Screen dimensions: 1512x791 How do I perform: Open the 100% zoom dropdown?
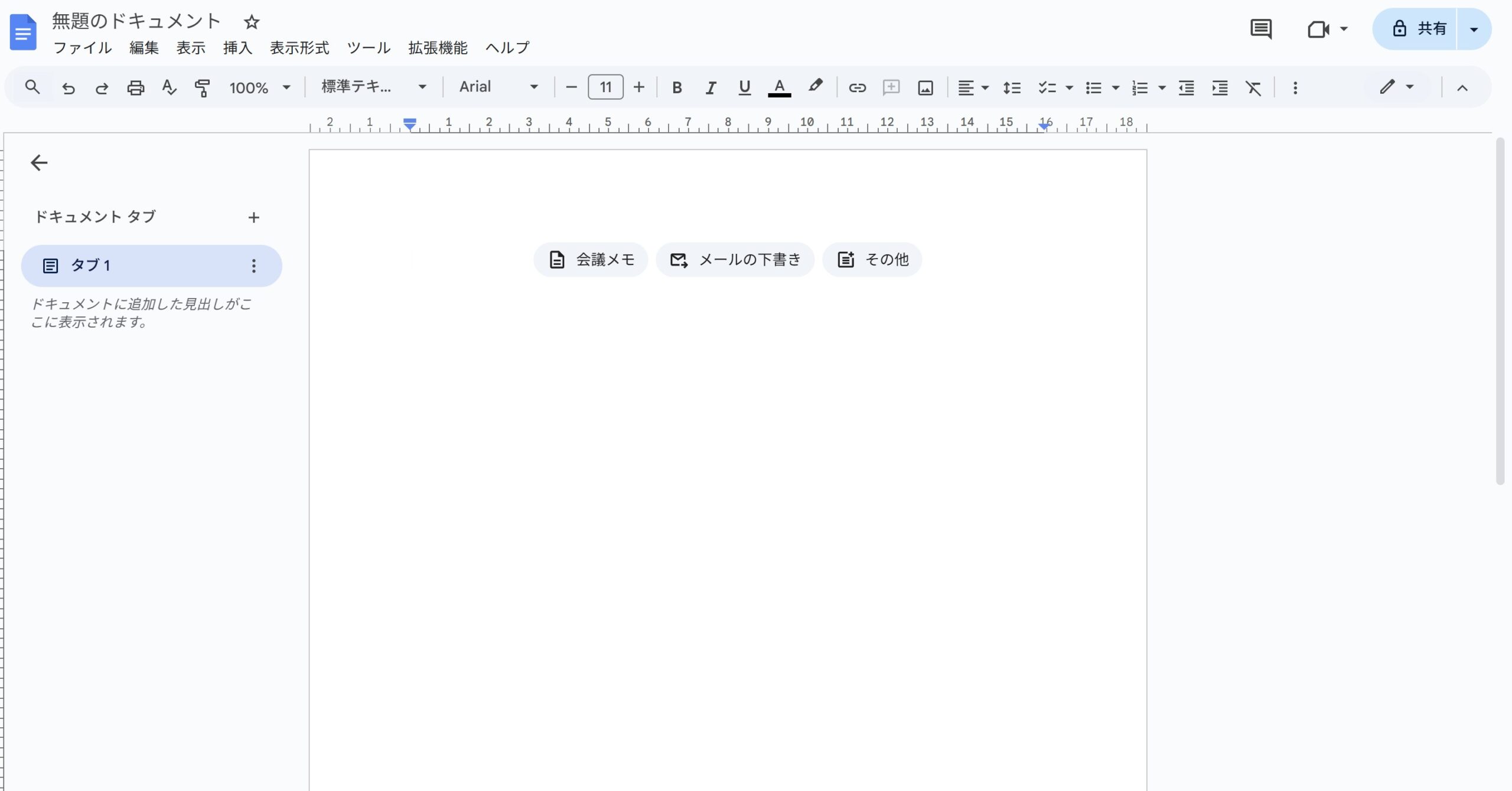click(260, 88)
